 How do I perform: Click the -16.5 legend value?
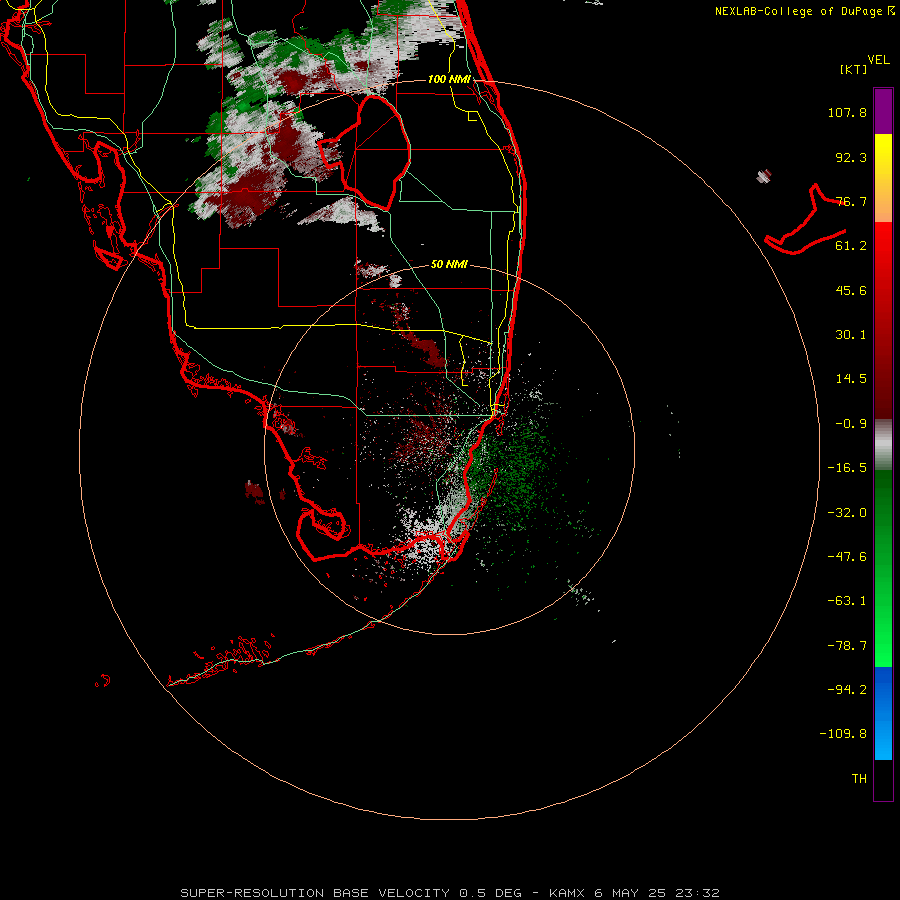point(847,468)
